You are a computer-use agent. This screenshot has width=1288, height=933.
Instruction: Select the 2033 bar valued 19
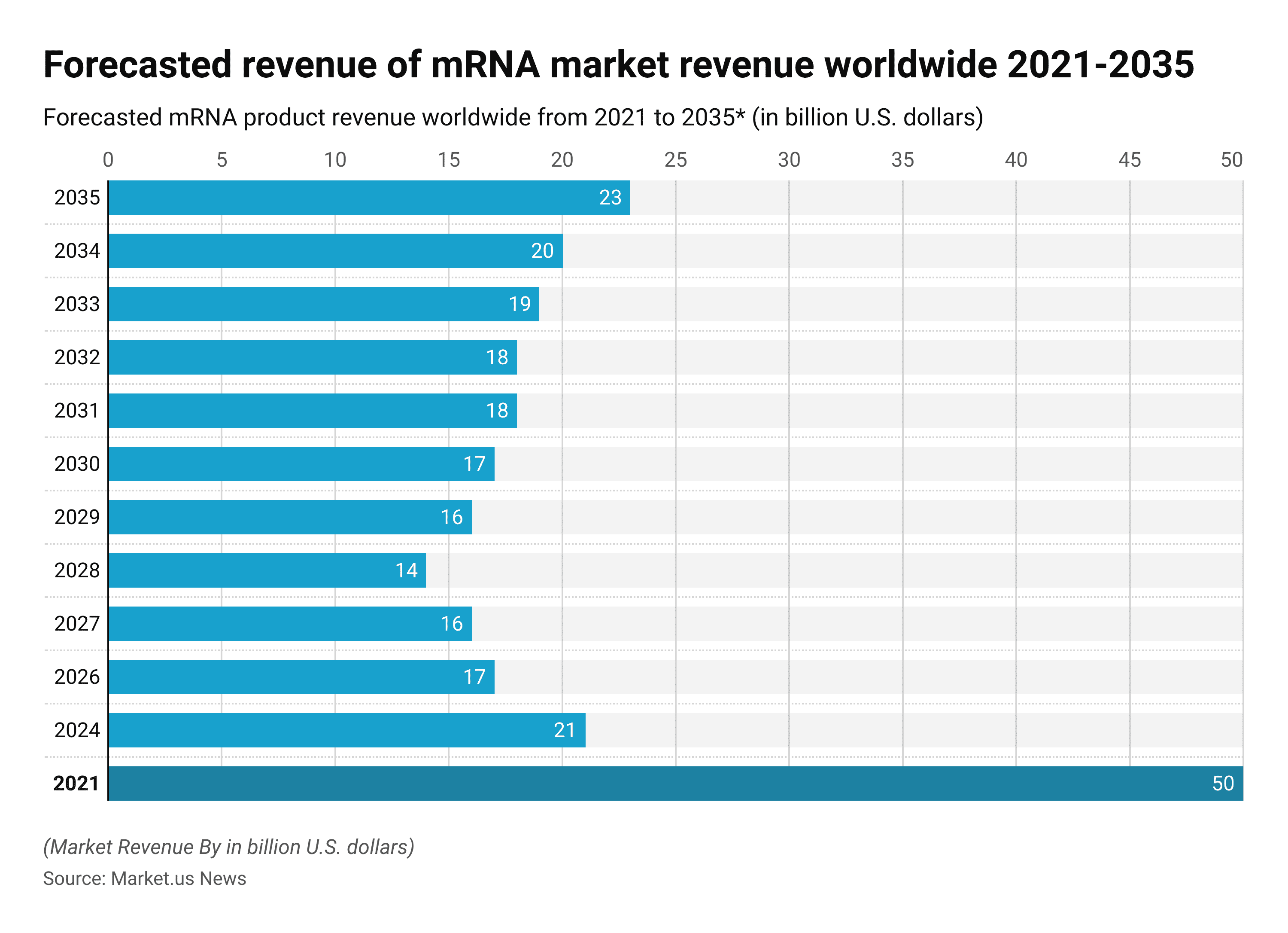[324, 304]
